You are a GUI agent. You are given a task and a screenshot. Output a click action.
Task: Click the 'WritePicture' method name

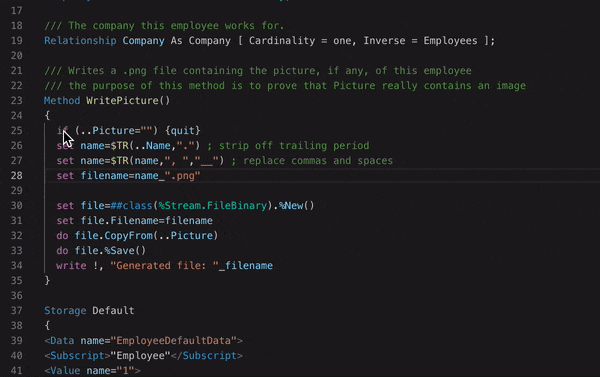pos(122,101)
